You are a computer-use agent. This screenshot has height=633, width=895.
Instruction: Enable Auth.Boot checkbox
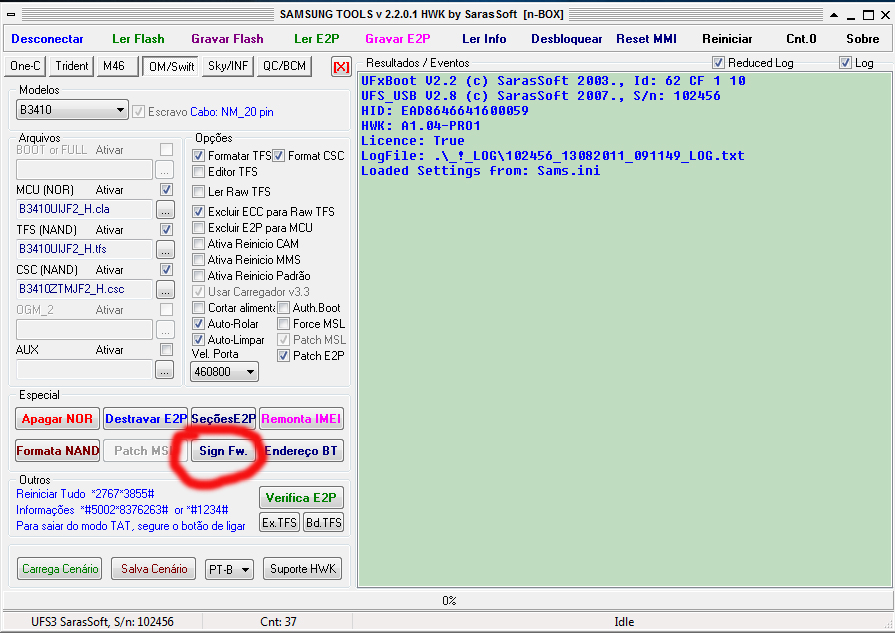click(x=284, y=308)
